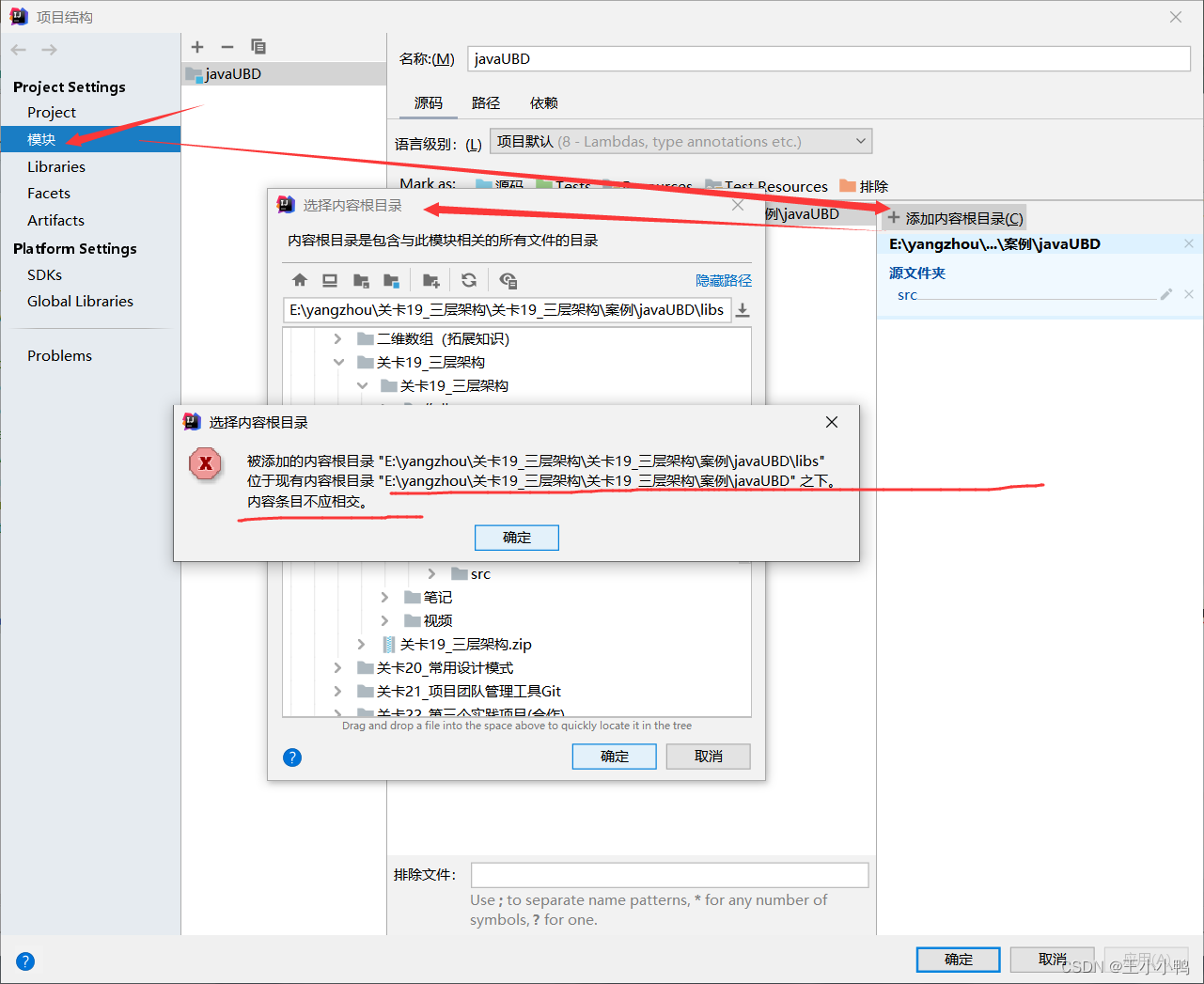Collapse the outer 关卡19_三层架构 folder

(338, 362)
